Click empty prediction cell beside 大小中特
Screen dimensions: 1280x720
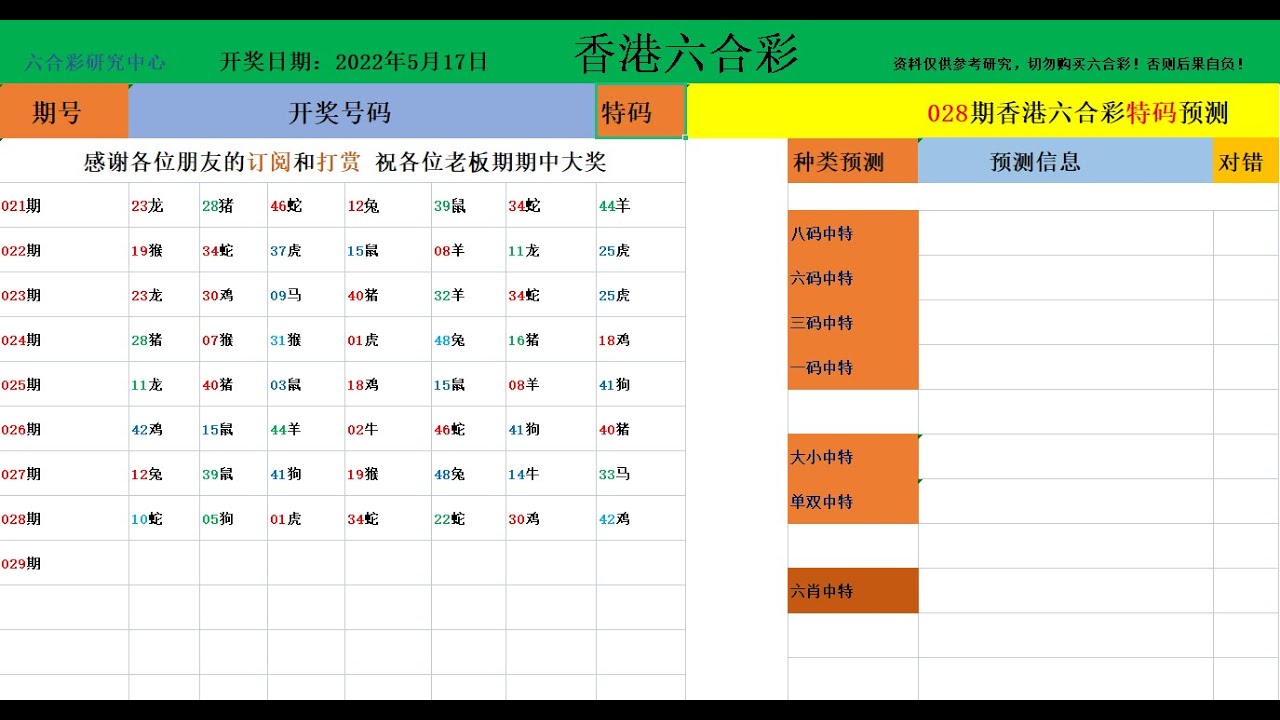[1066, 456]
